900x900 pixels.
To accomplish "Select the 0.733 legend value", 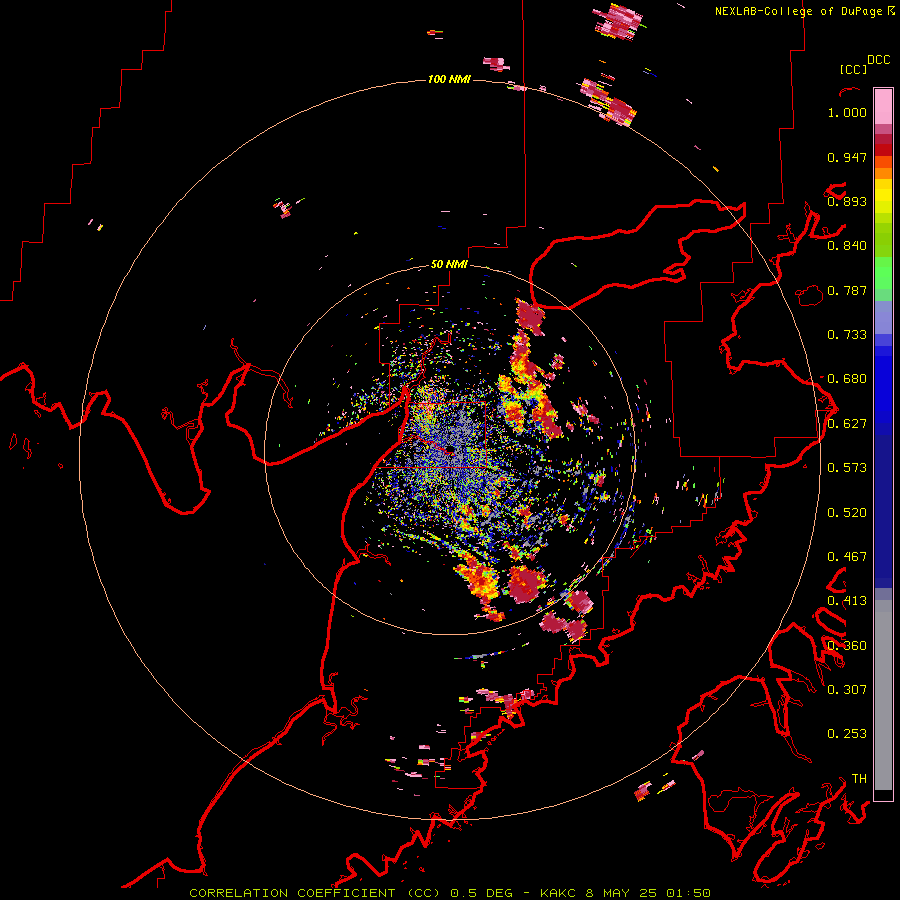I will pyautogui.click(x=847, y=335).
